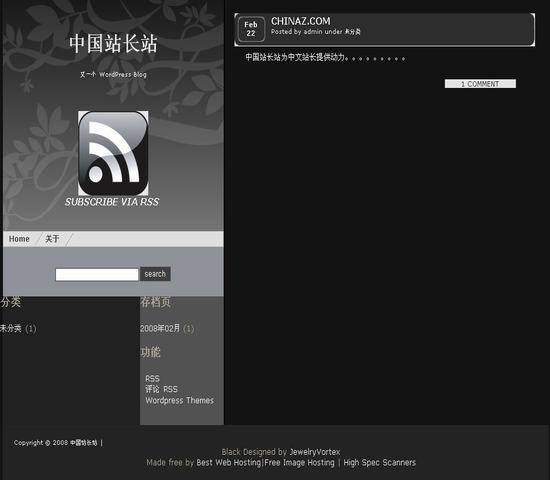This screenshot has width=550, height=480.
Task: Click the search button
Action: click(155, 274)
